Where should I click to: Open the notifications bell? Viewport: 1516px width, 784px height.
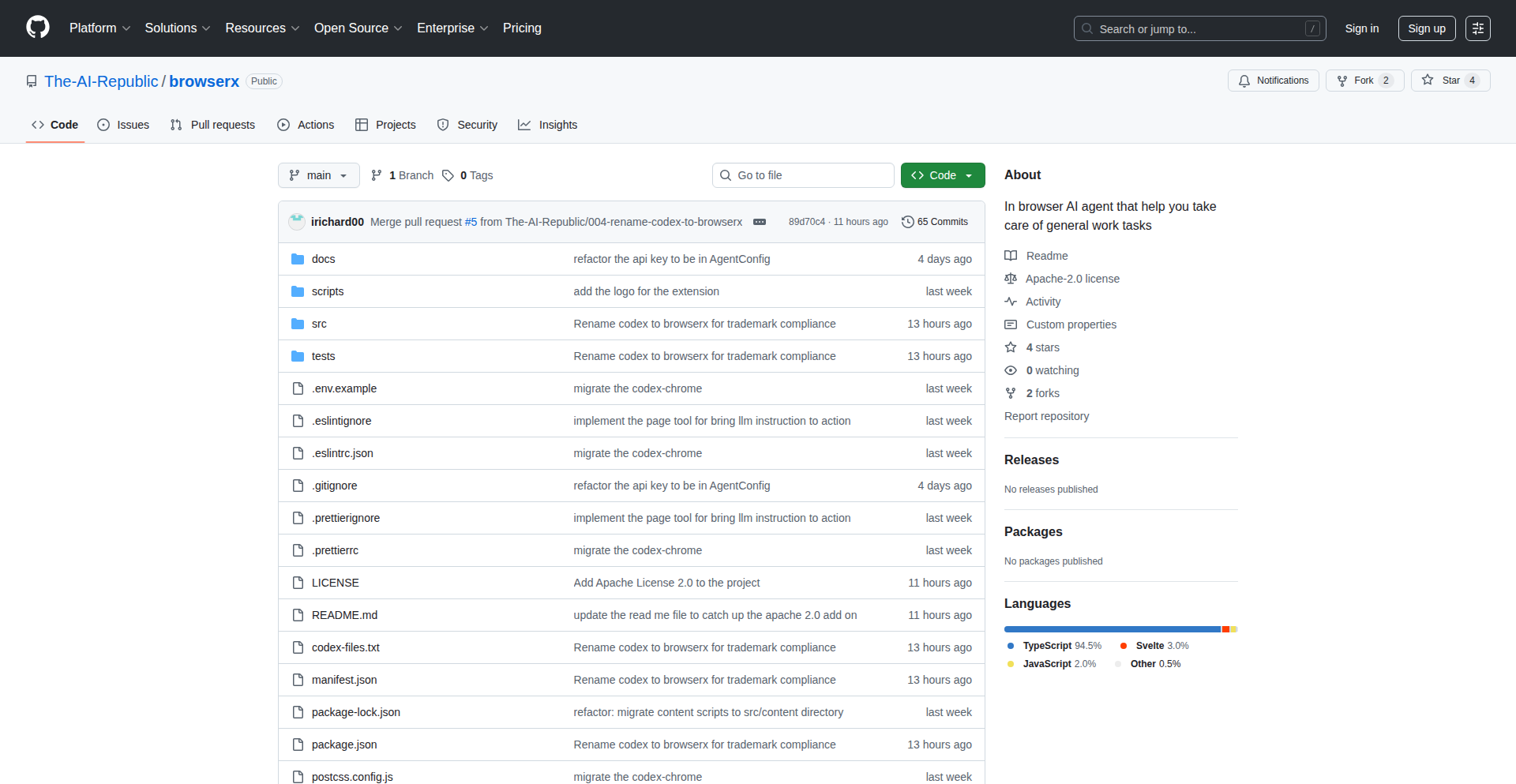pos(1244,81)
